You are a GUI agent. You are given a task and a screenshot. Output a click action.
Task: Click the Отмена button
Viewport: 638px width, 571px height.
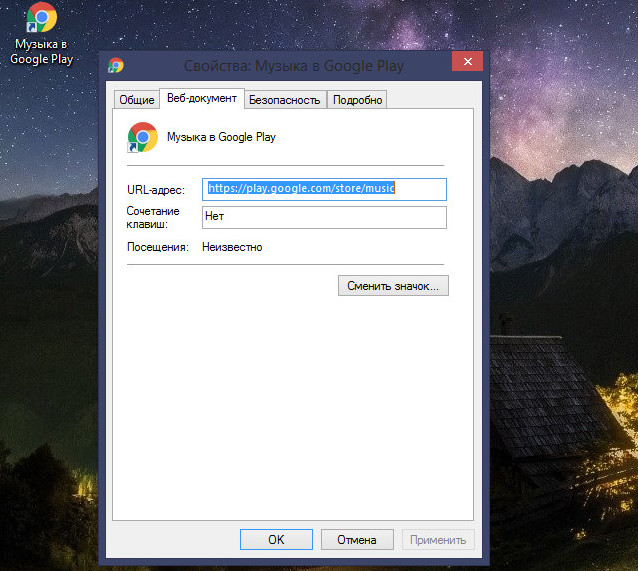[357, 540]
